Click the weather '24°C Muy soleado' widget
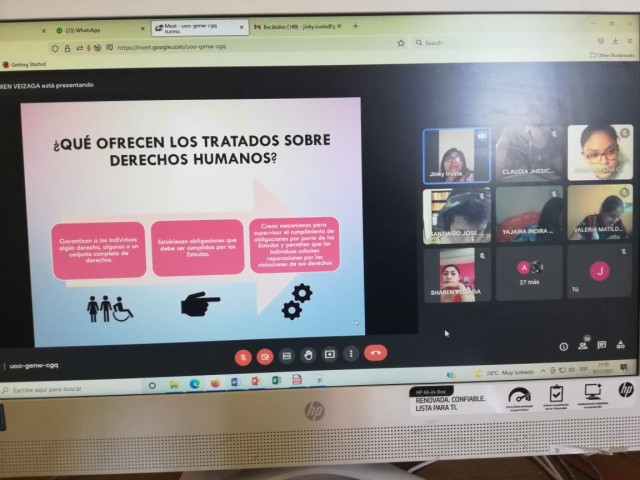The width and height of the screenshot is (640, 480). [x=504, y=373]
